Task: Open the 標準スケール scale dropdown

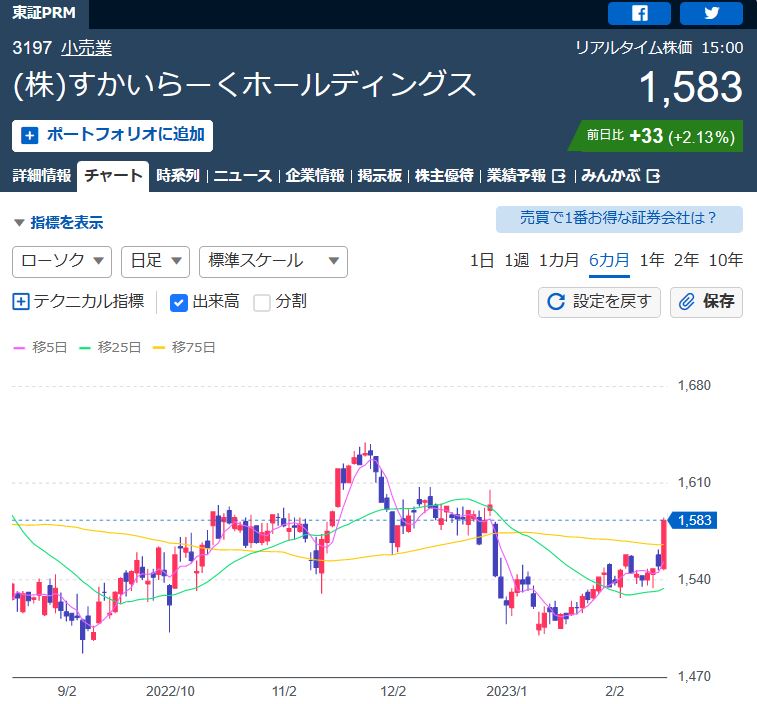Action: pyautogui.click(x=273, y=262)
